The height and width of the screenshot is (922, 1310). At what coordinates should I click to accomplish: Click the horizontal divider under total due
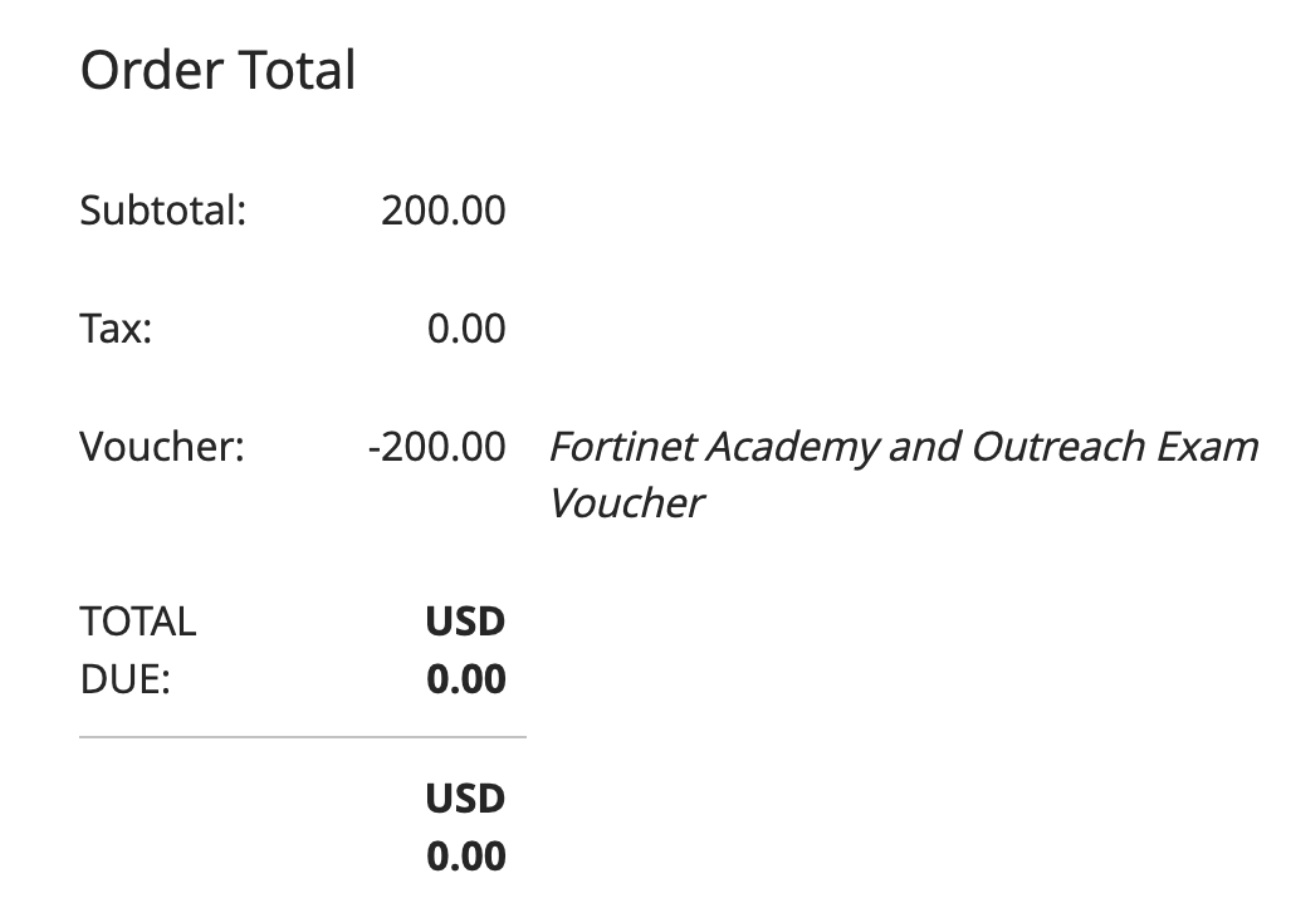(302, 737)
